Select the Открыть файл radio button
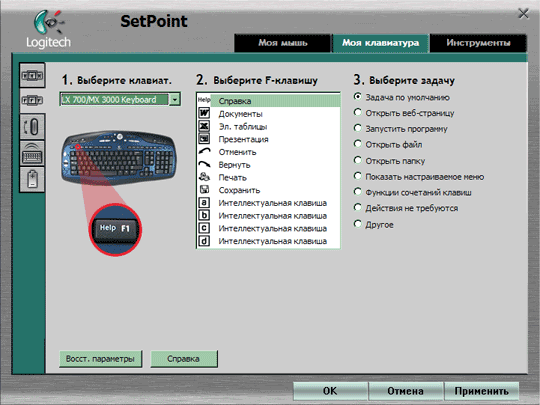Viewport: 540px width, 405px height. tap(358, 144)
